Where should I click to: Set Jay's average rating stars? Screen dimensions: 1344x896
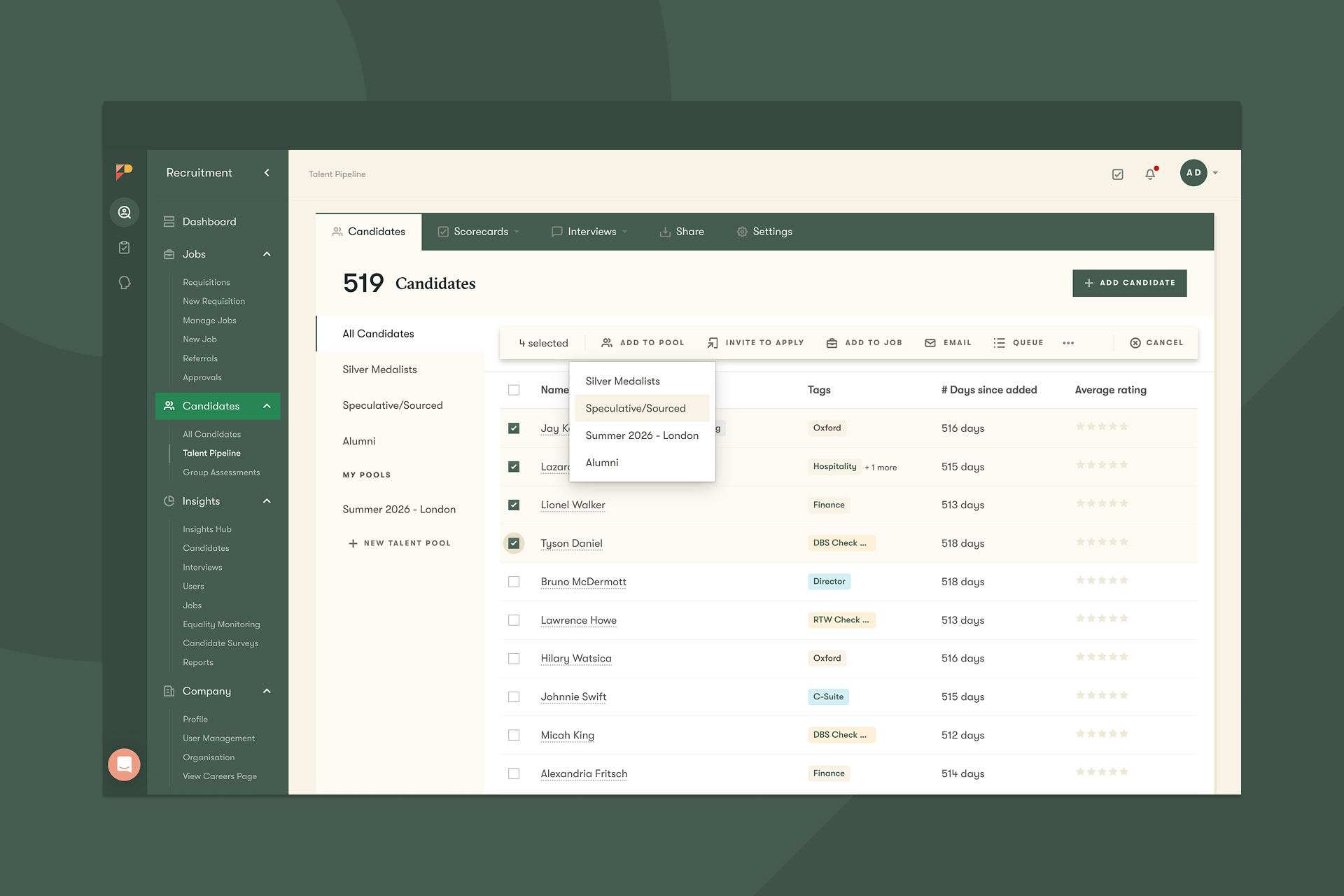(1102, 427)
